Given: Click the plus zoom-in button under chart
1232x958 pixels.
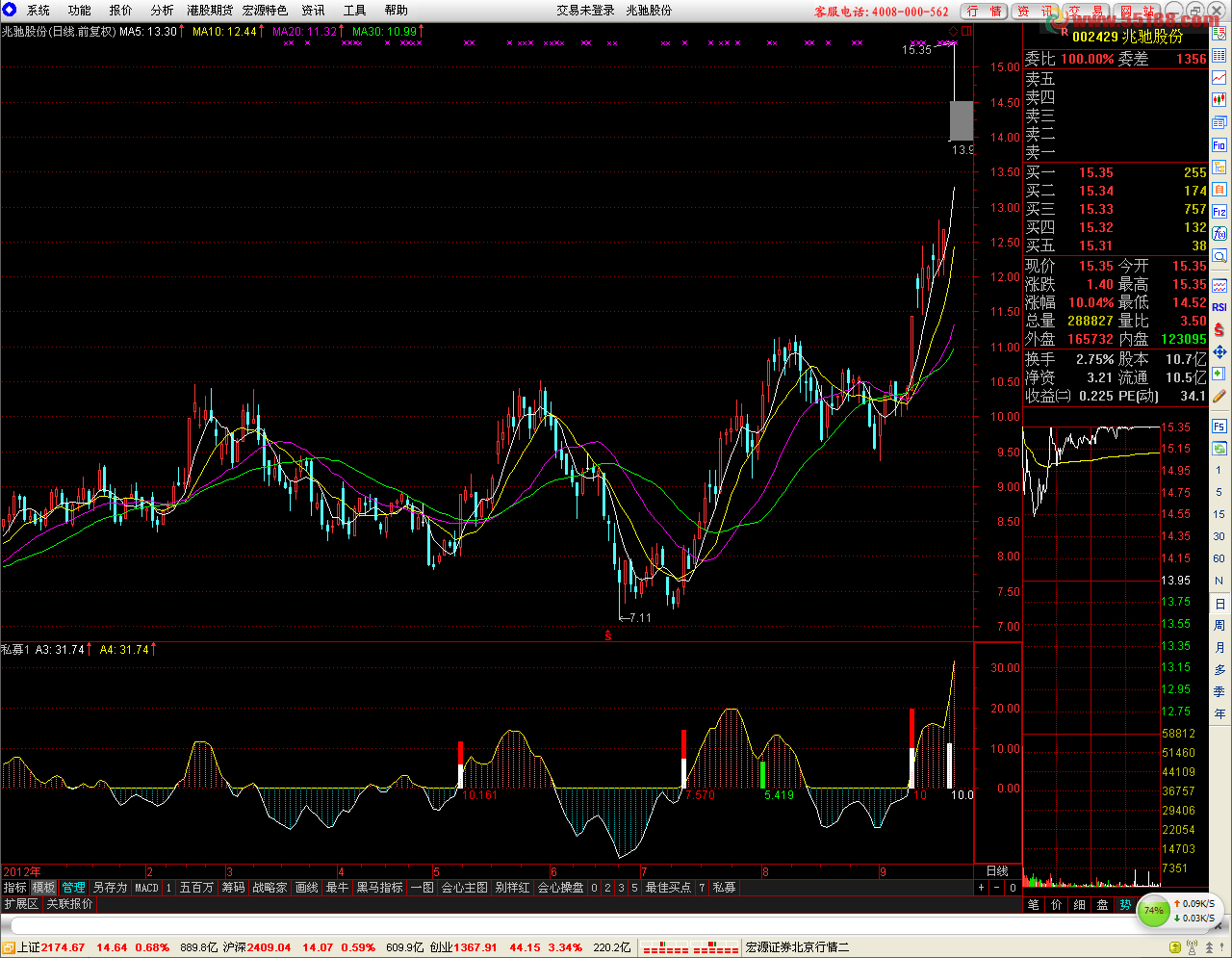Looking at the screenshot, I should [982, 888].
